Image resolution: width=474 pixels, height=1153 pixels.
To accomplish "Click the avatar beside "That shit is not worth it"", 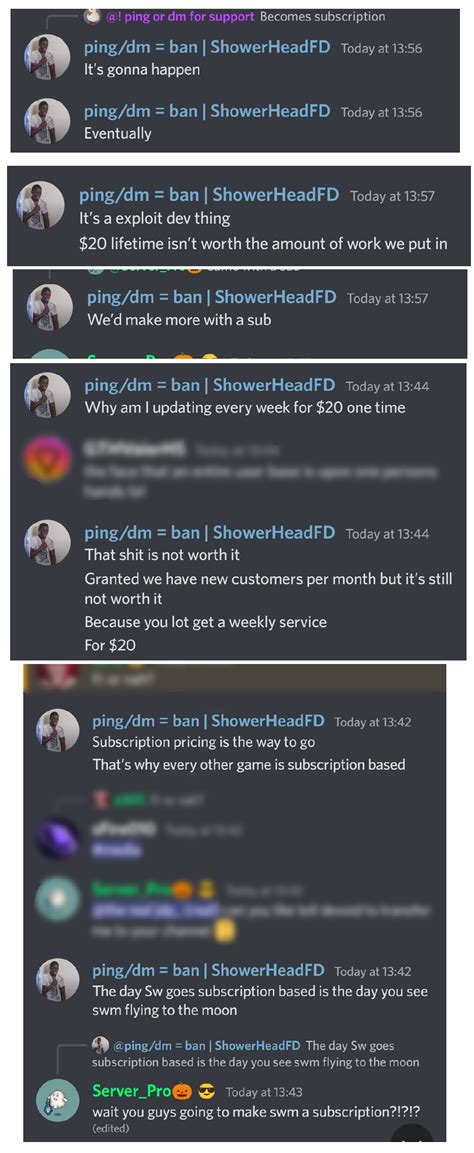I will coord(48,542).
